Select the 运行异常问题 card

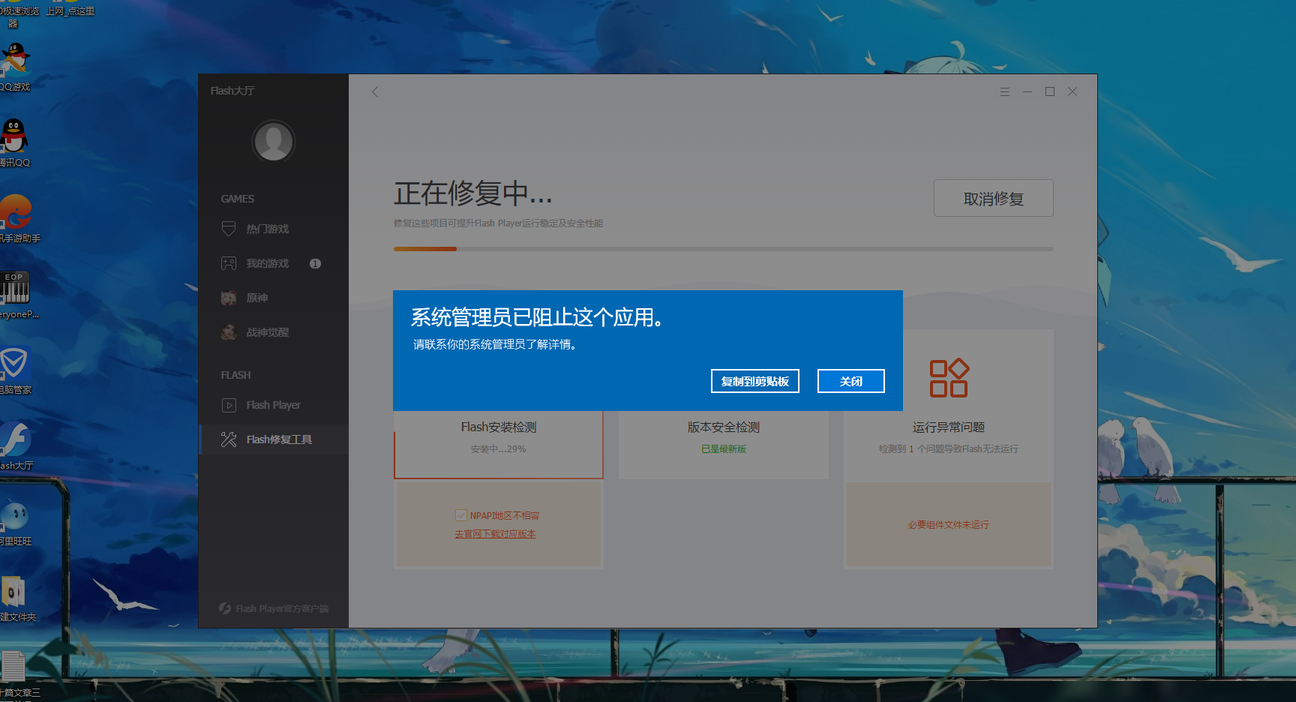[x=948, y=405]
